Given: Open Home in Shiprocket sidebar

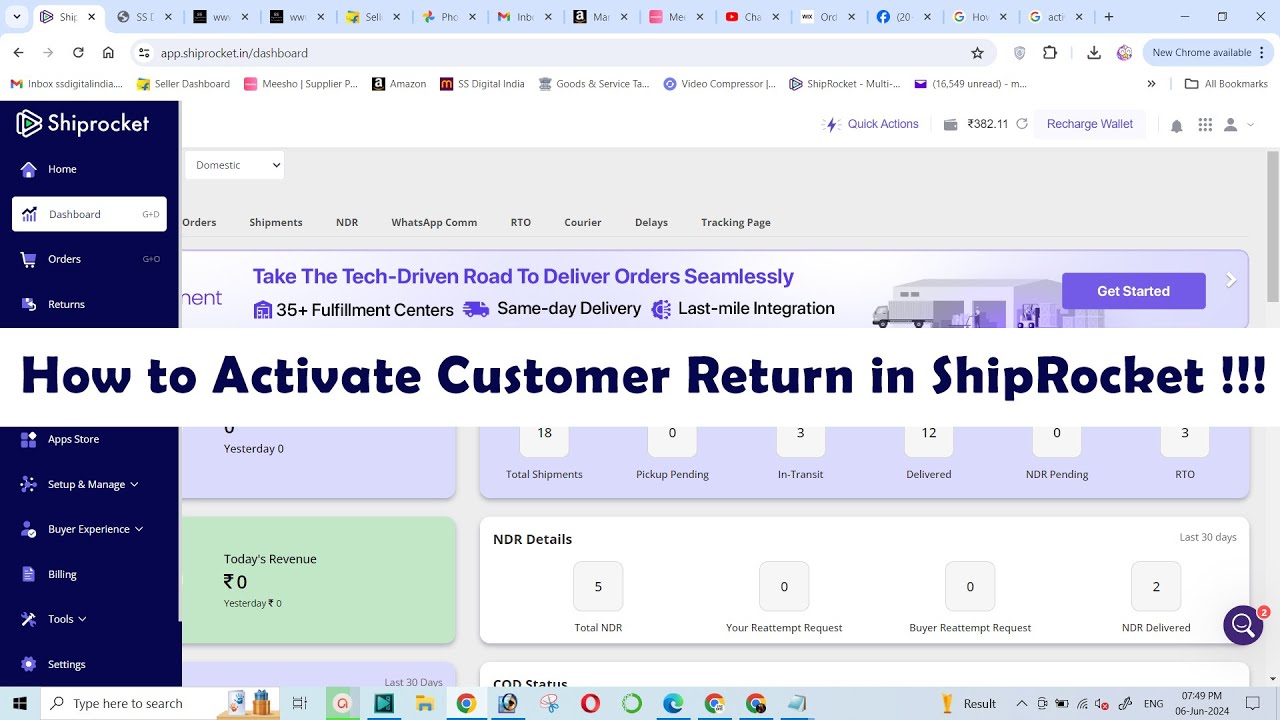Looking at the screenshot, I should pos(62,169).
